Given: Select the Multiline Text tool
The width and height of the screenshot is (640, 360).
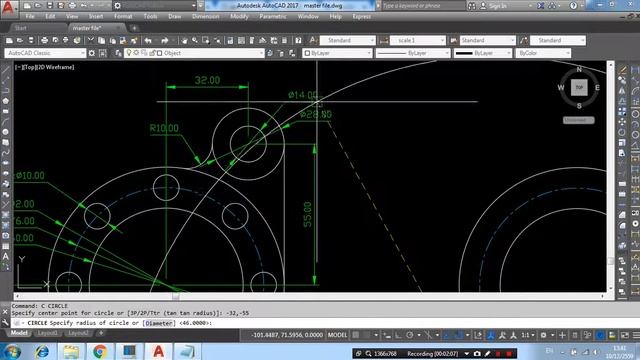Looking at the screenshot, I should tap(6, 256).
